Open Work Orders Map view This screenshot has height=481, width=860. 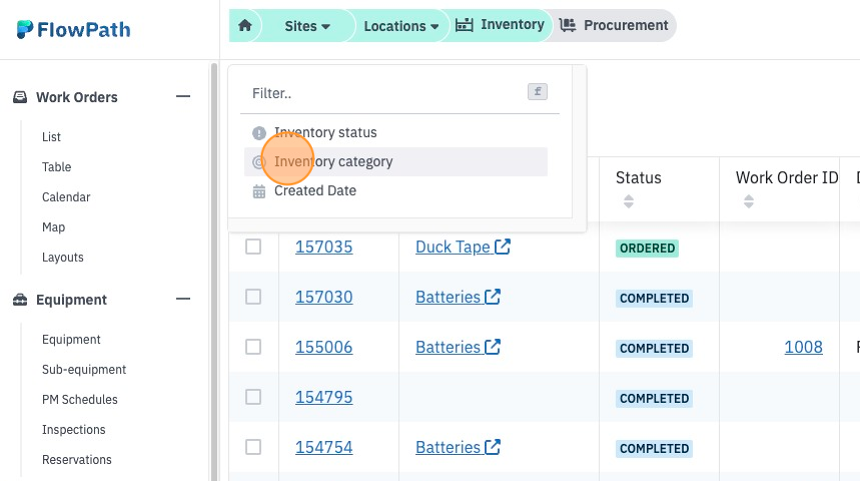(x=53, y=227)
